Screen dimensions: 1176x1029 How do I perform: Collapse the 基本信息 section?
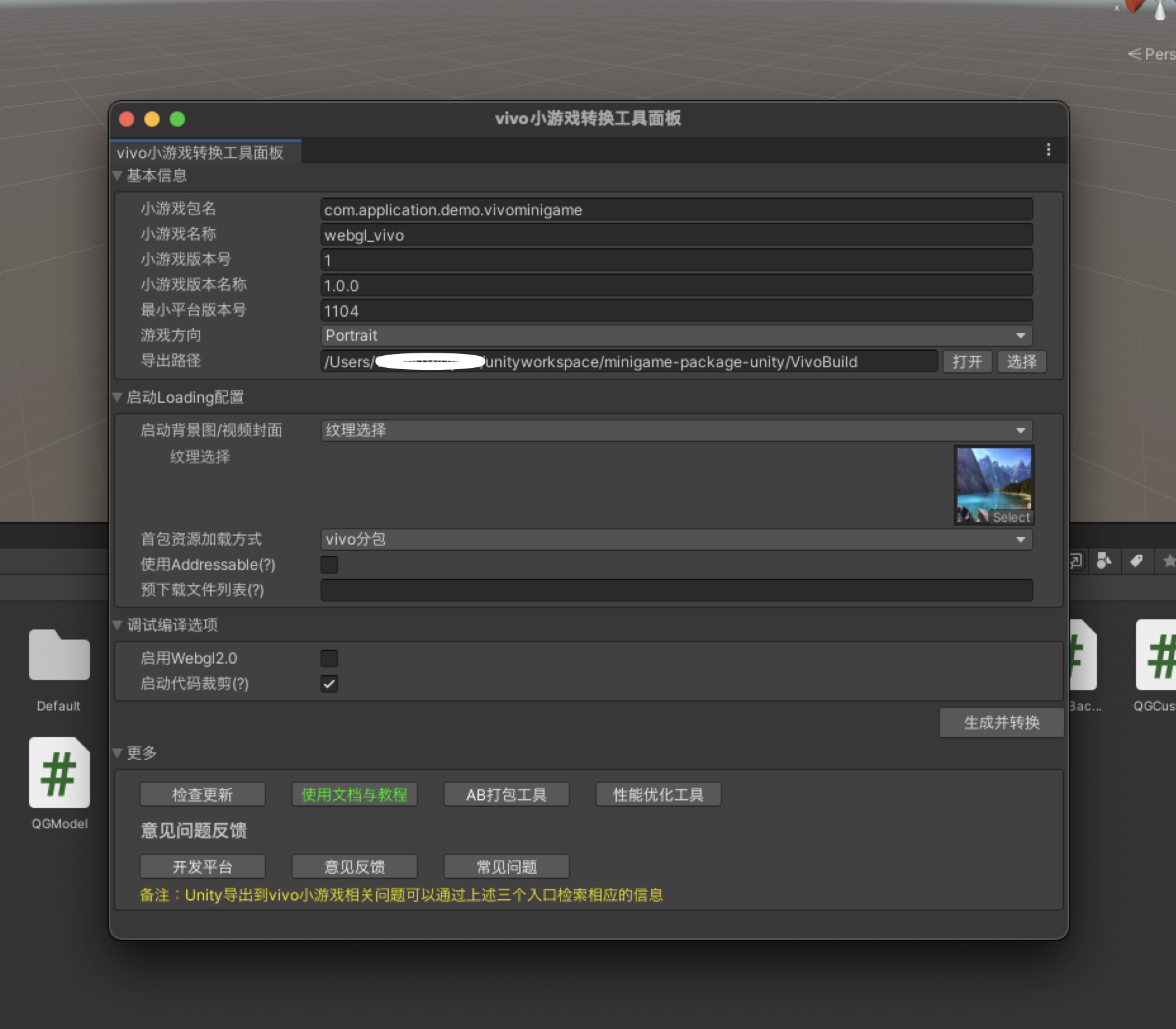pos(117,176)
